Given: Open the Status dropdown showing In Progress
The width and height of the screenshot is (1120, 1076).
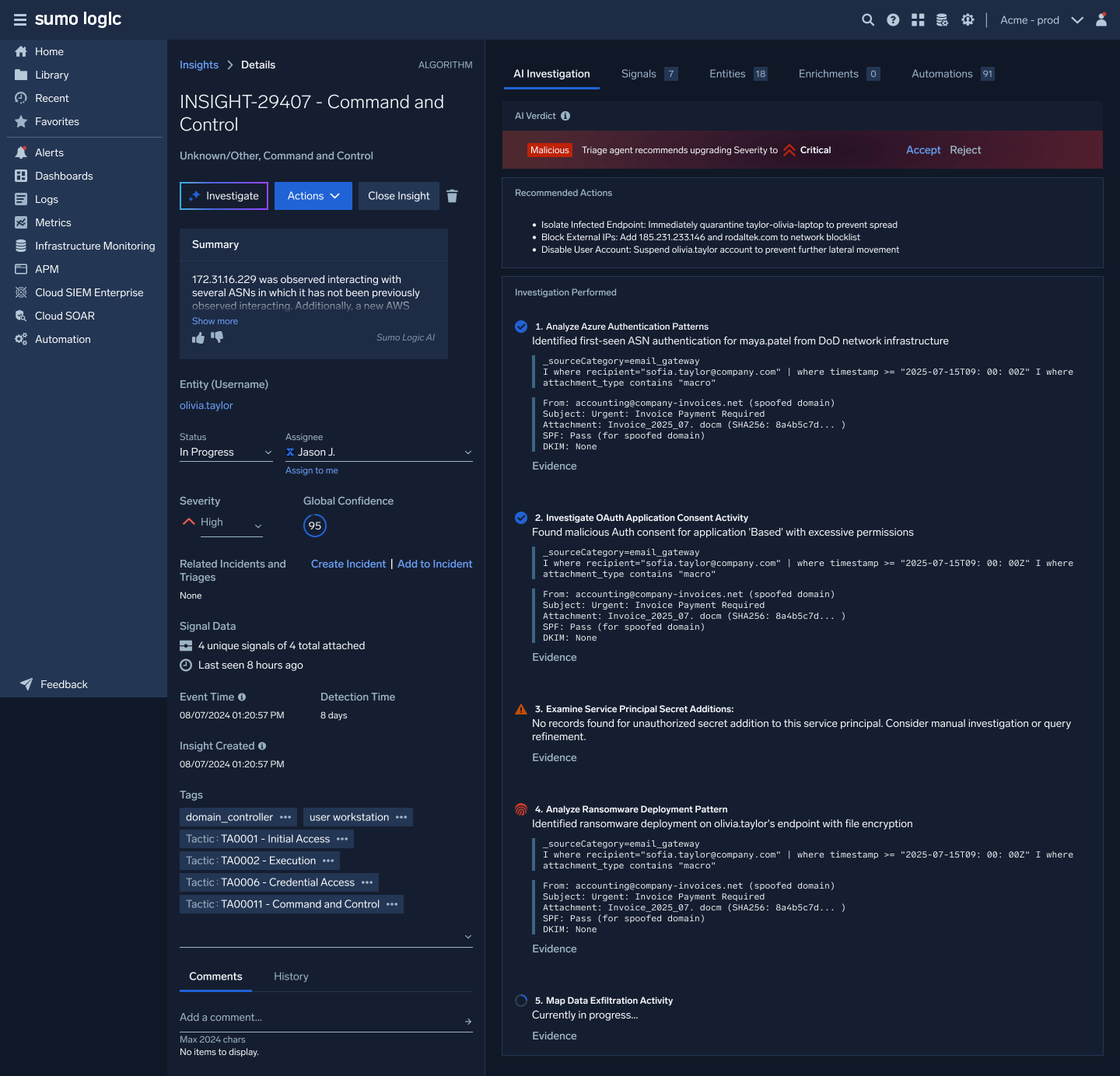Looking at the screenshot, I should coord(226,452).
